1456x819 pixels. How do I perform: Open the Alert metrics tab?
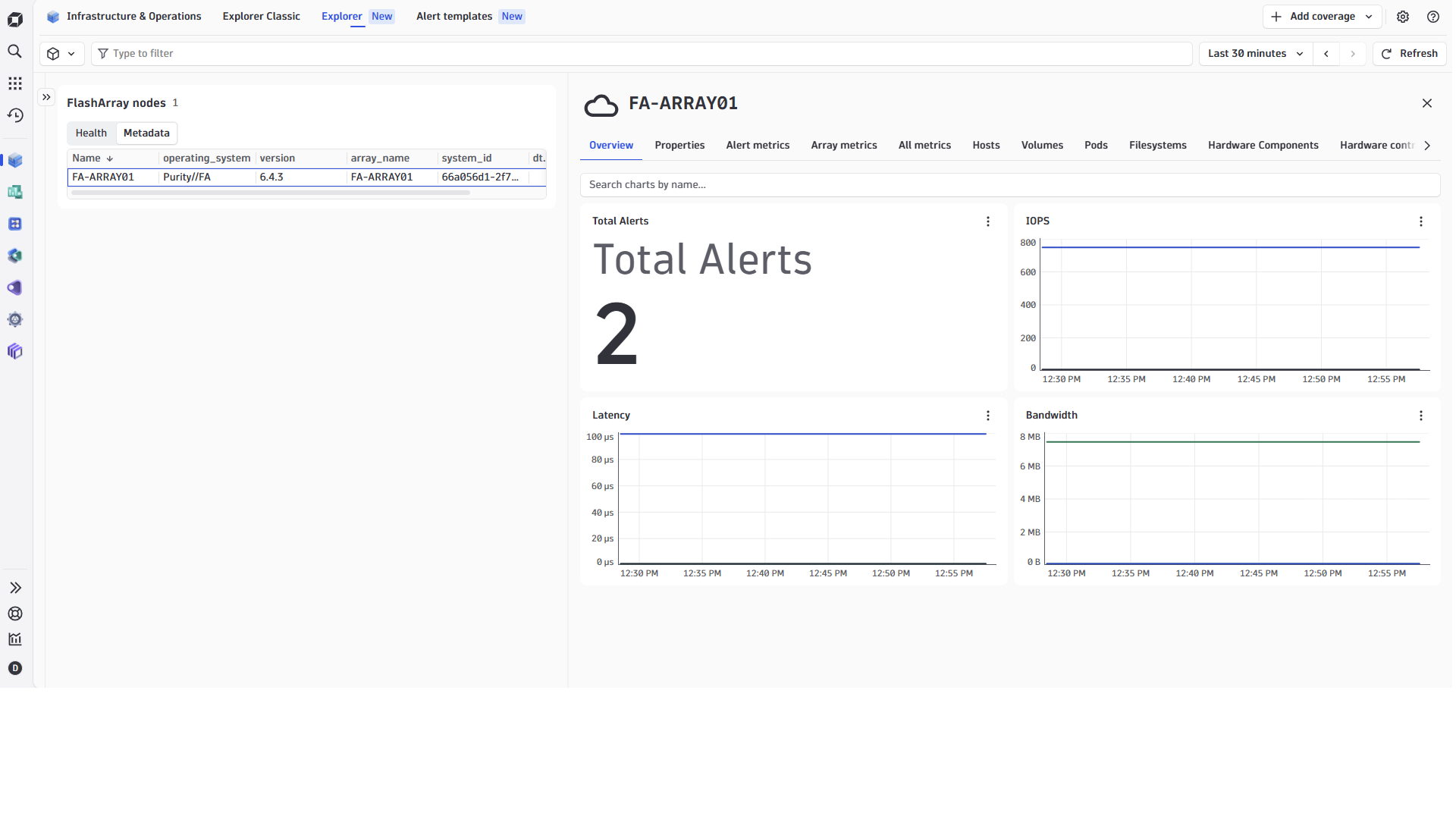coord(757,146)
